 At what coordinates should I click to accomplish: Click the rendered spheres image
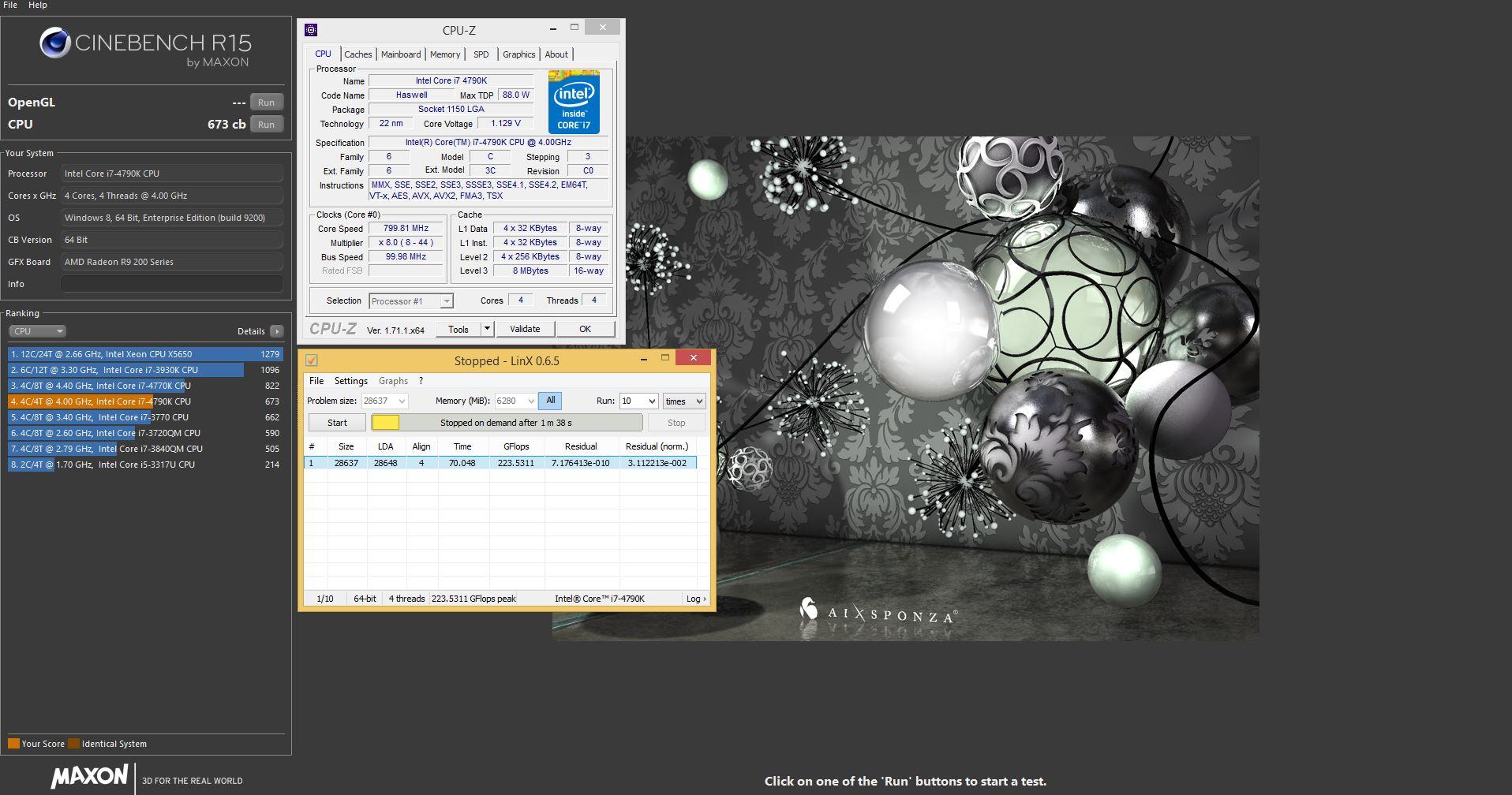[906, 388]
